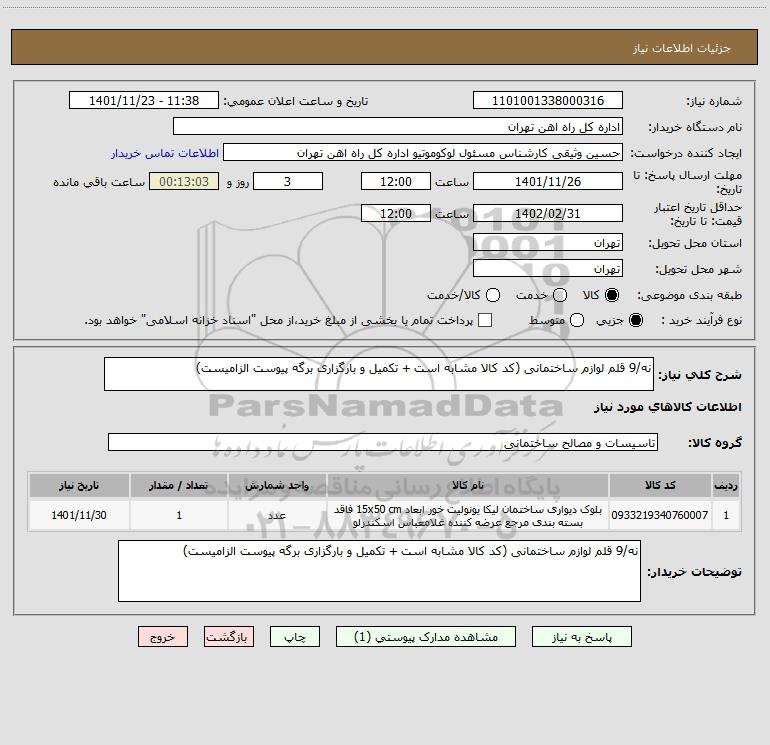This screenshot has height=745, width=770.
Task: Click the پاسخ به نیاز button
Action: (x=582, y=637)
